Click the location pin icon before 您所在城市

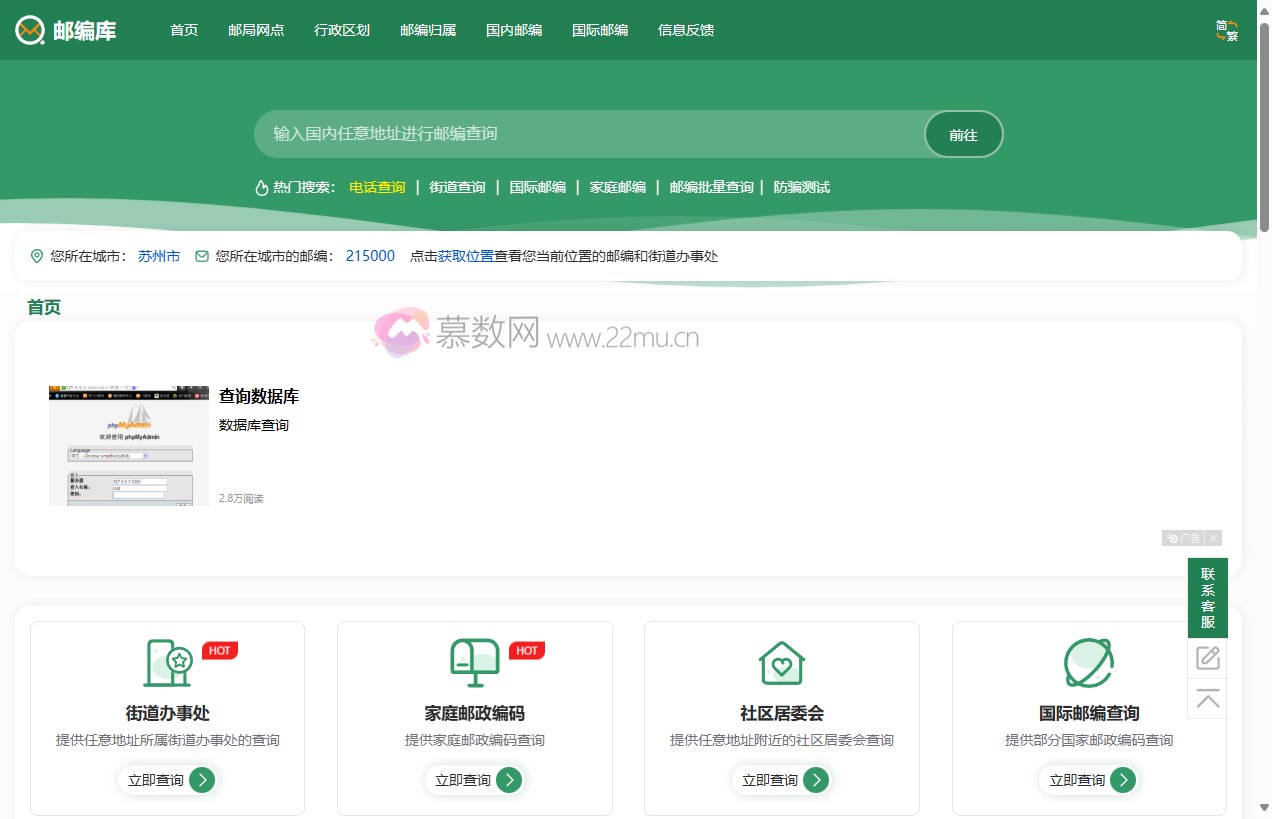coord(35,256)
